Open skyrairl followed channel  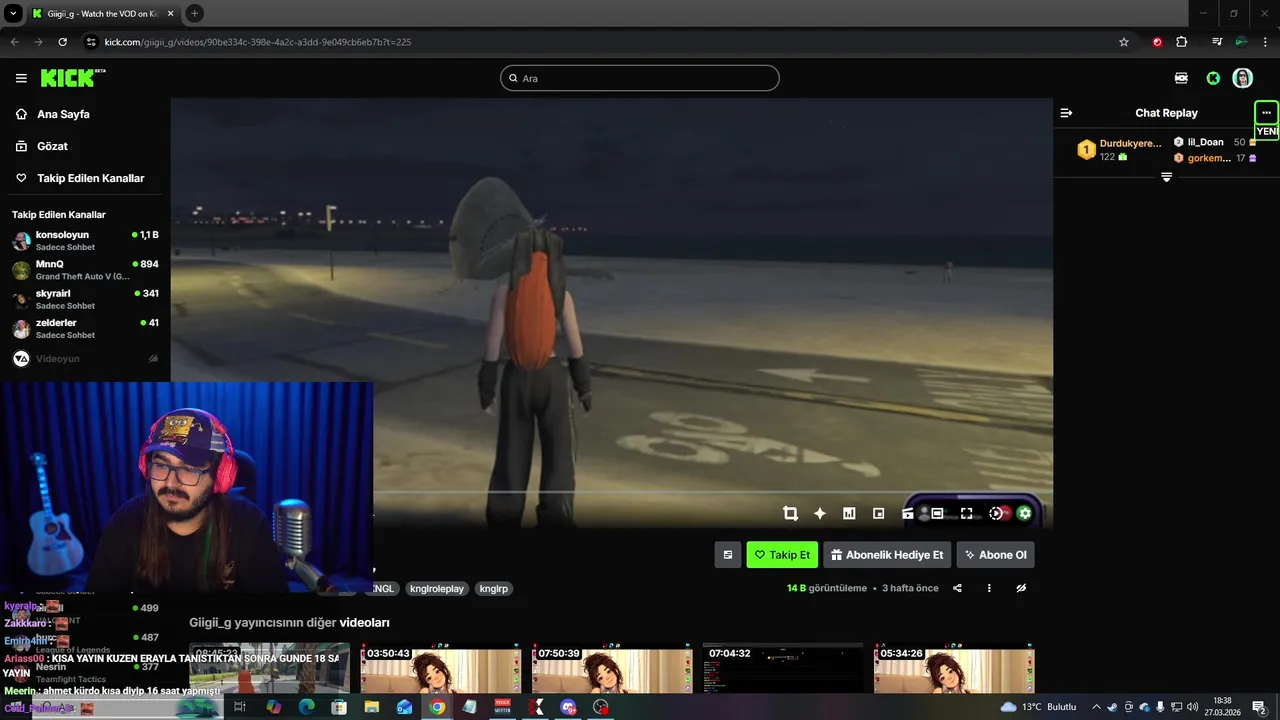[85, 299]
